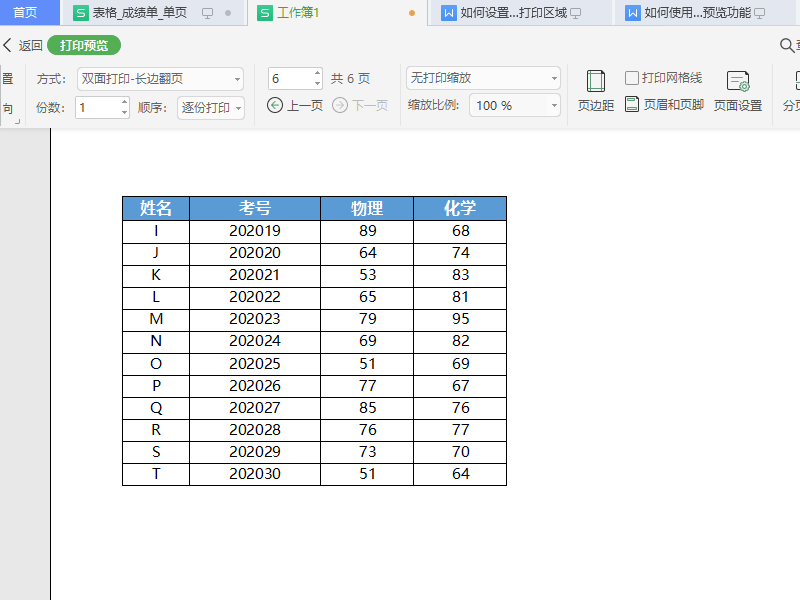Increase the page number stepper up

pyautogui.click(x=317, y=73)
